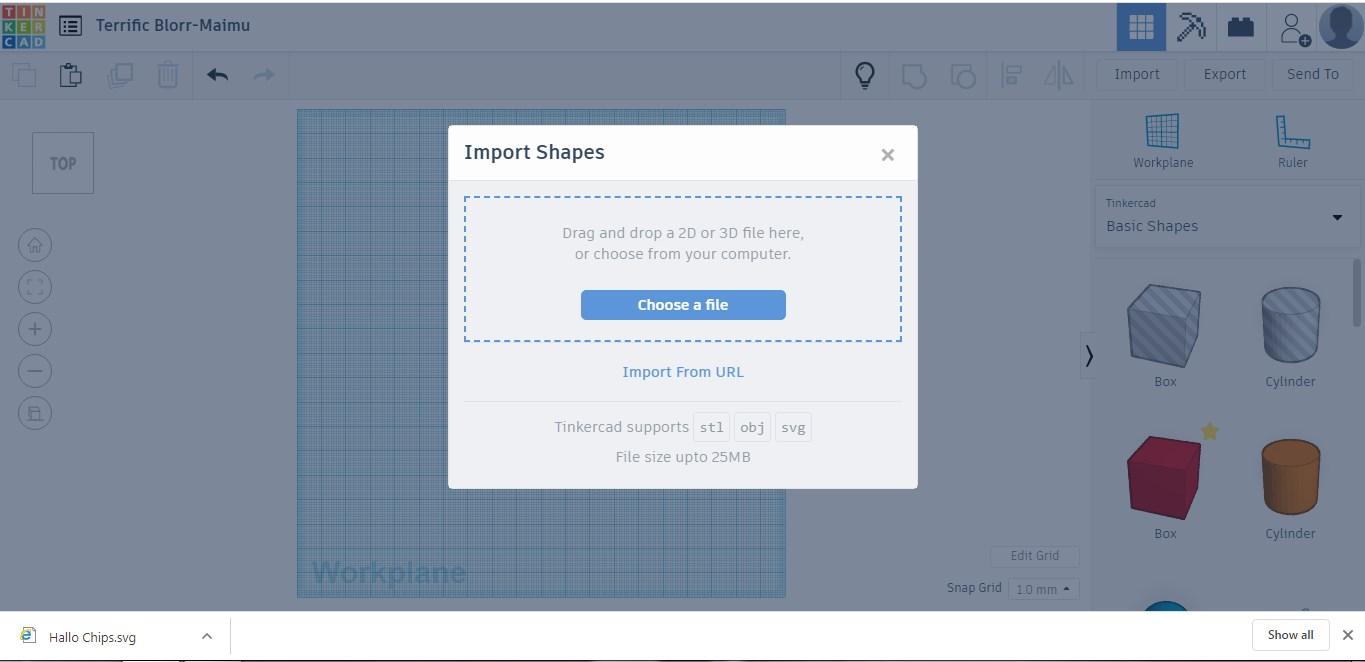The height and width of the screenshot is (662, 1365).
Task: Expand the Hallo Chips.svg download options chevron
Action: tap(206, 636)
